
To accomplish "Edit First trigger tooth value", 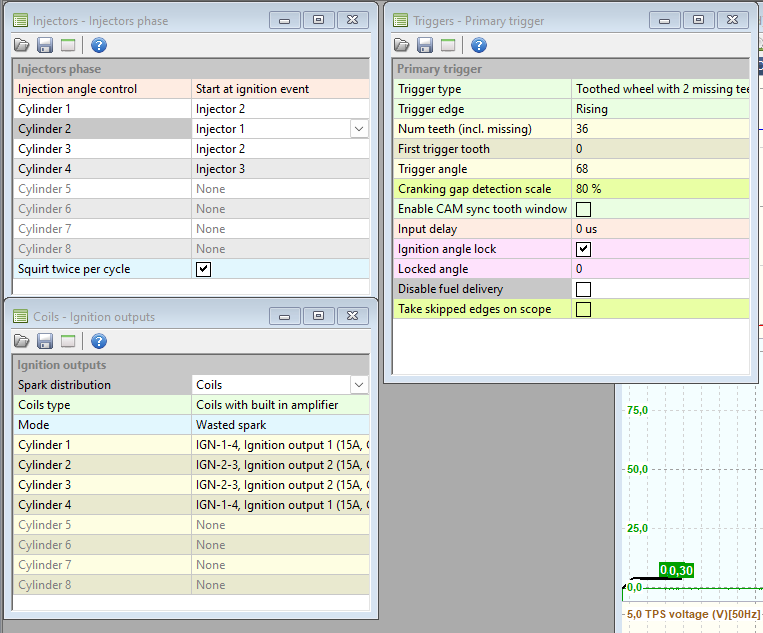I will point(660,149).
